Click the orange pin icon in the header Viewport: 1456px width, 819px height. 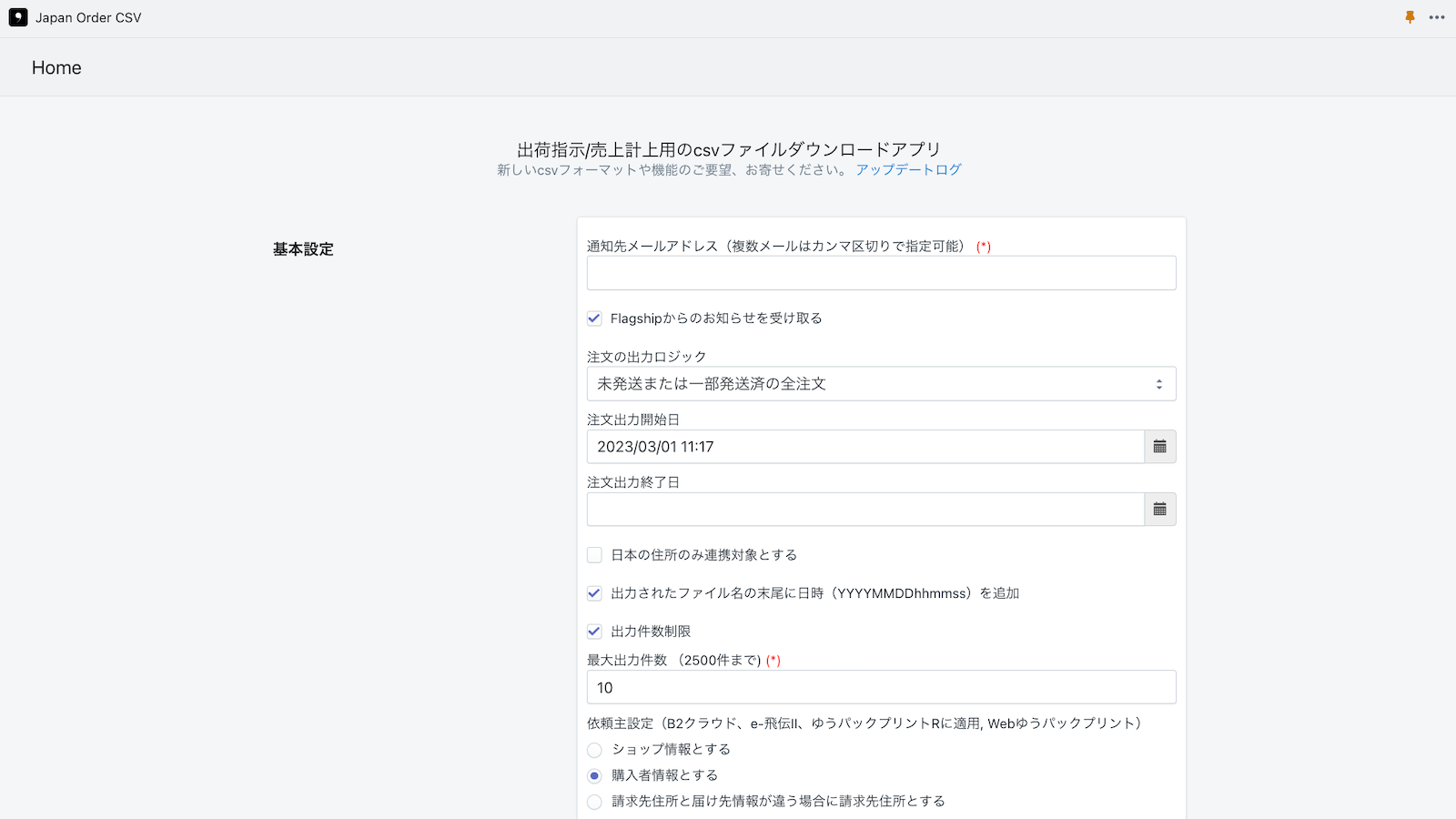click(x=1409, y=16)
